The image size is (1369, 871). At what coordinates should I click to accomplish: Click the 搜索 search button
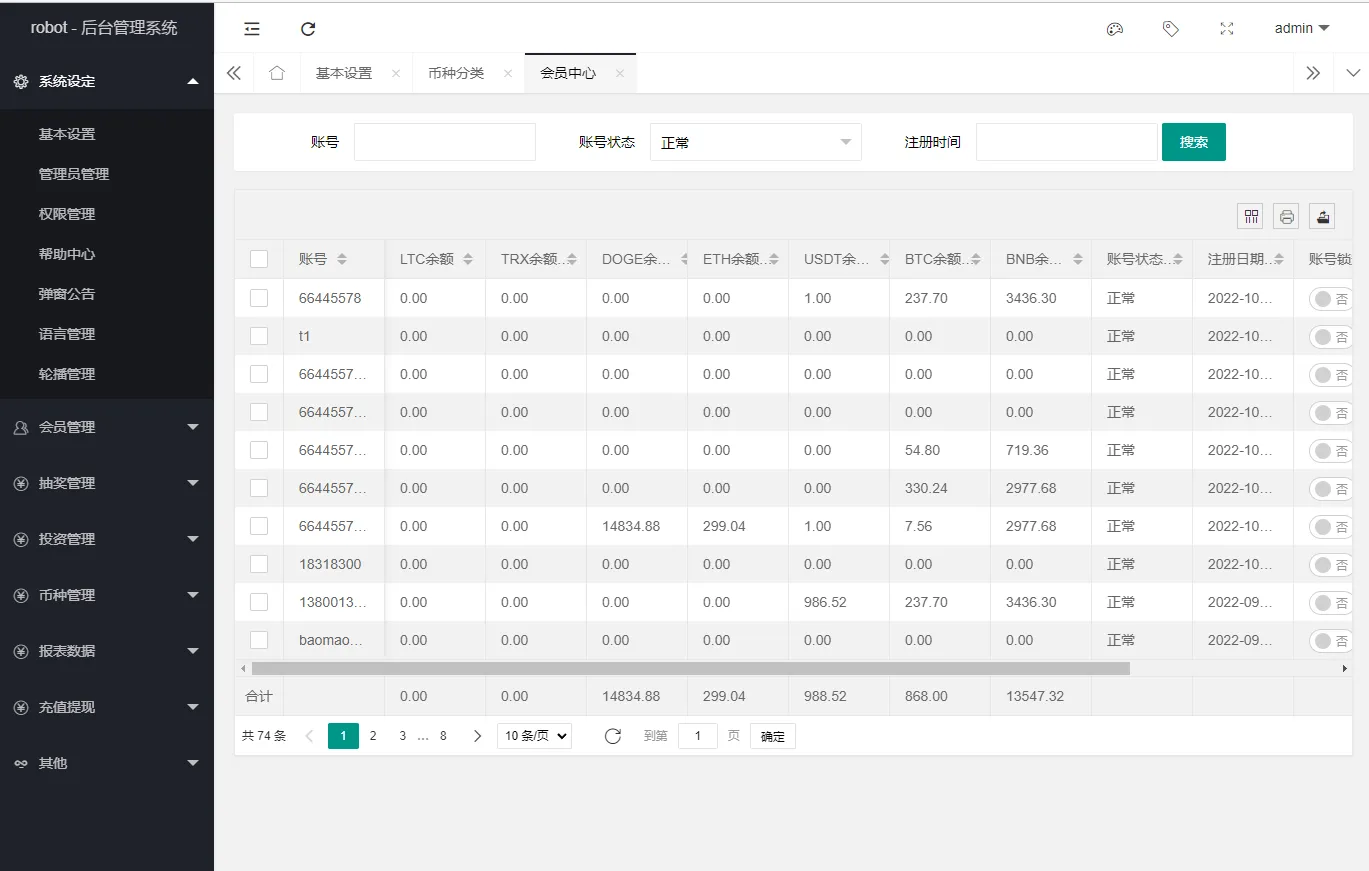point(1193,141)
